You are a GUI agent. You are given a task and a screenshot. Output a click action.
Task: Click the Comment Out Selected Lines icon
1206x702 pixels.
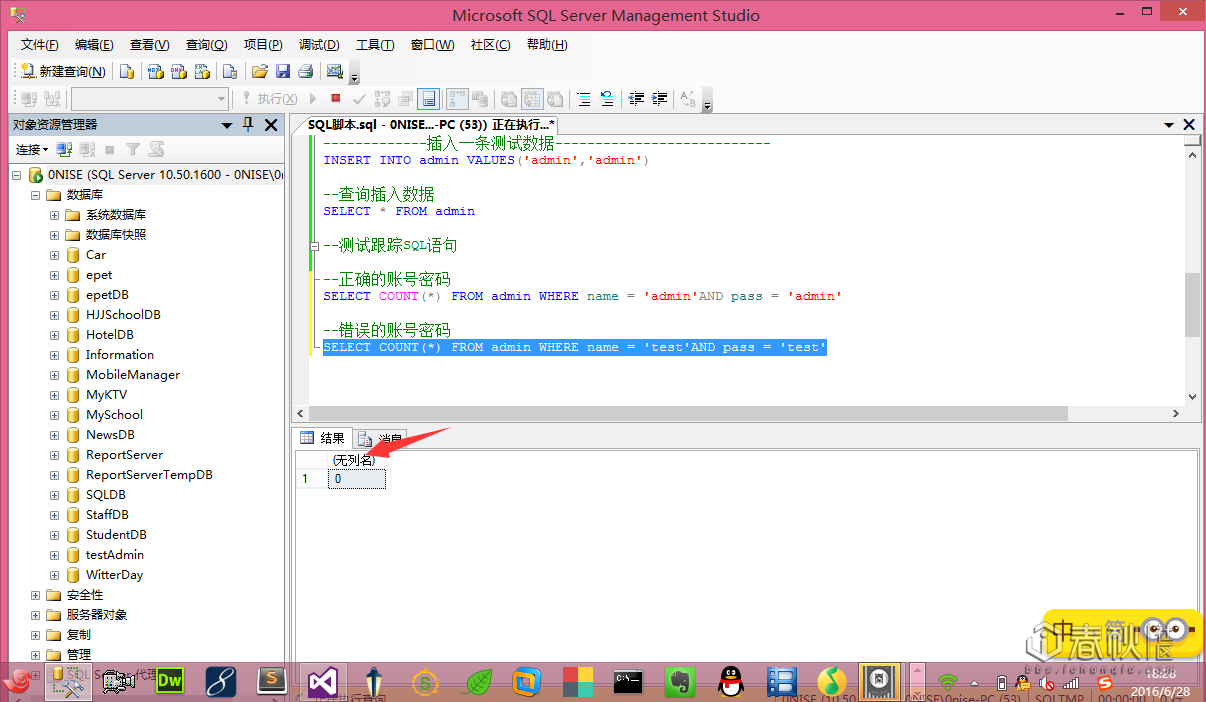point(584,99)
